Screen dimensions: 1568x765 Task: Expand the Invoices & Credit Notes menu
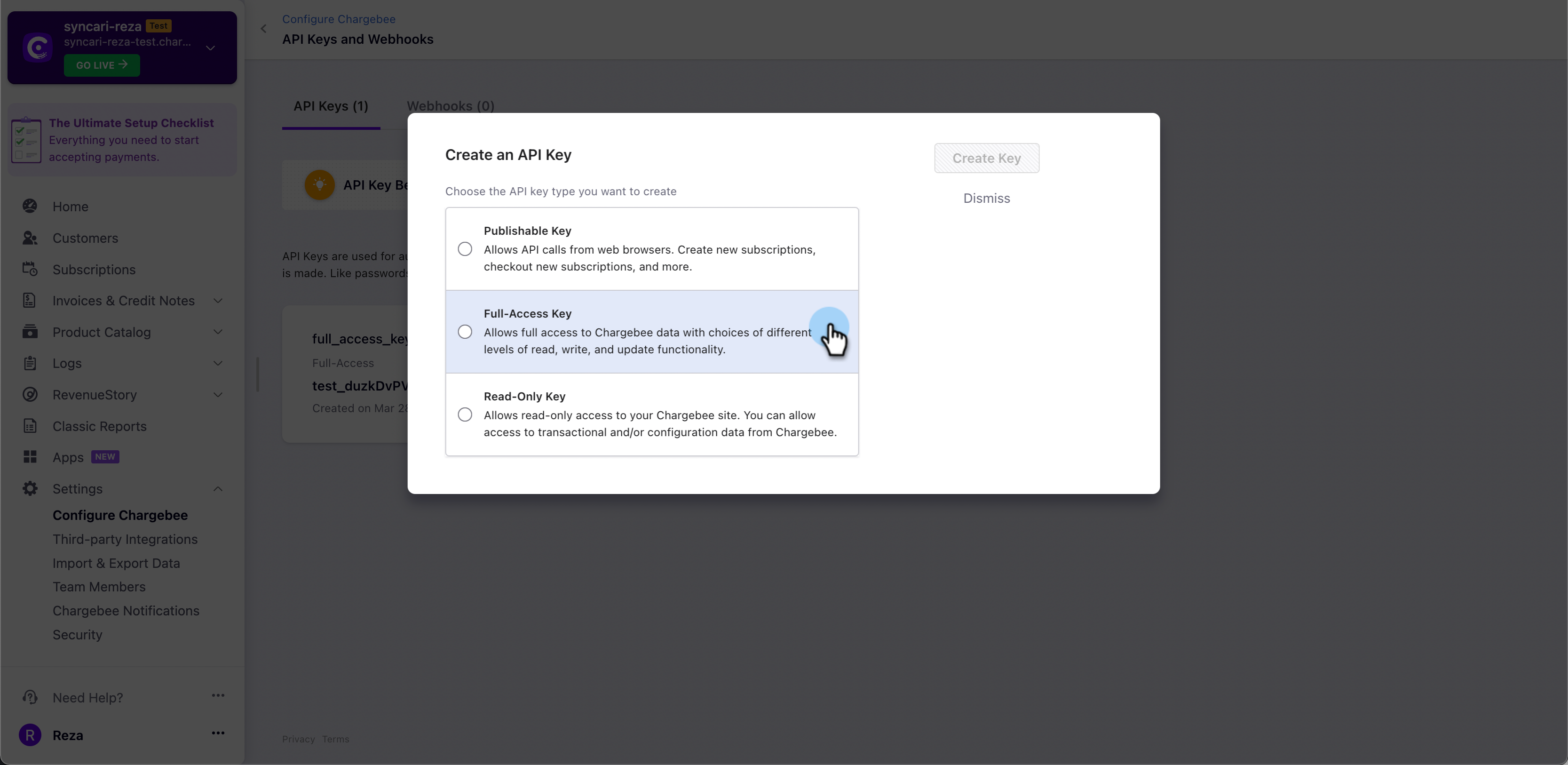(218, 301)
